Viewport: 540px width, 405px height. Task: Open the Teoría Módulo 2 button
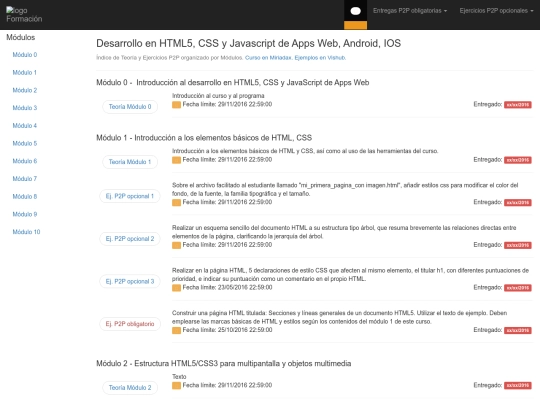[130, 388]
